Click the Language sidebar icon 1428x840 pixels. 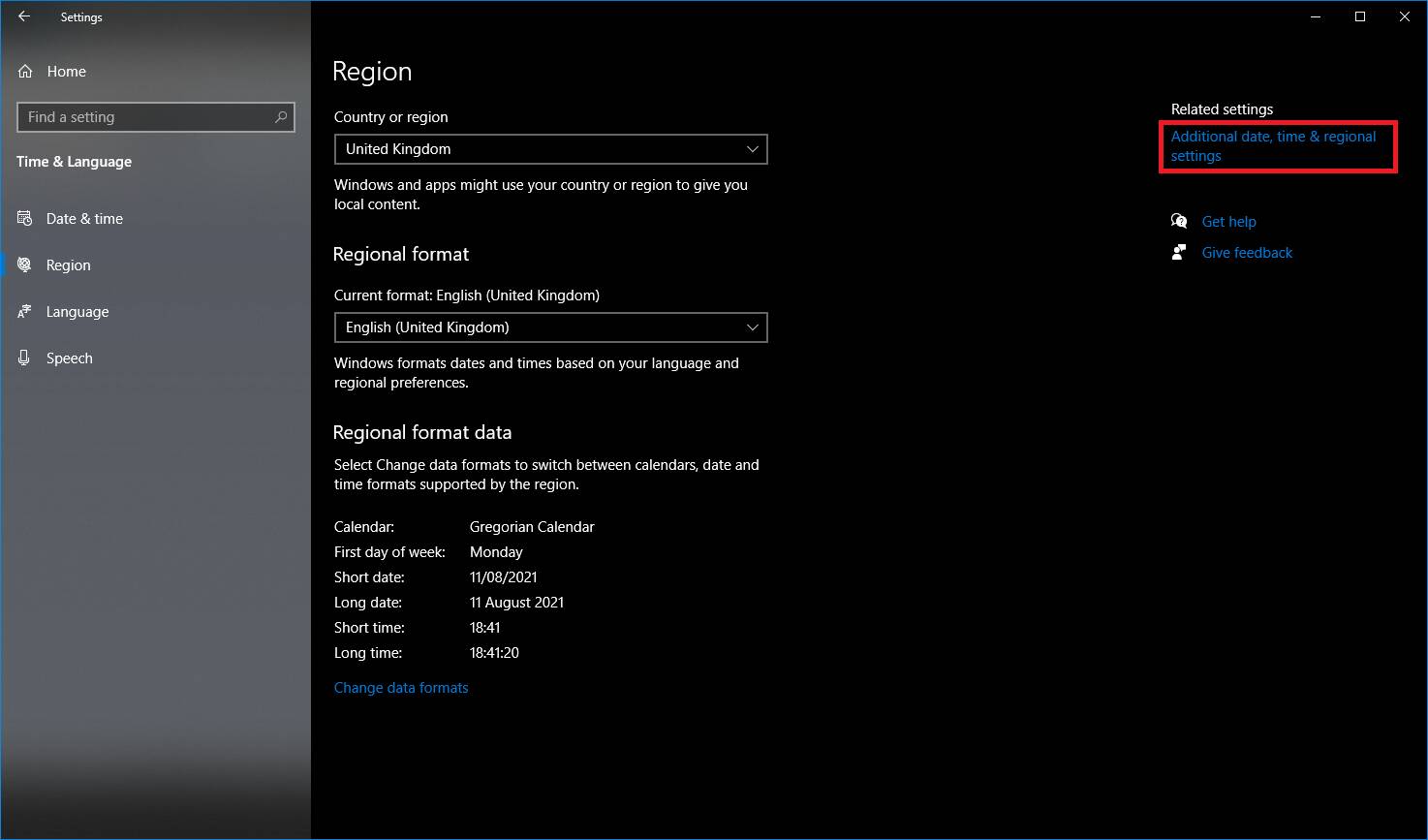tap(25, 312)
